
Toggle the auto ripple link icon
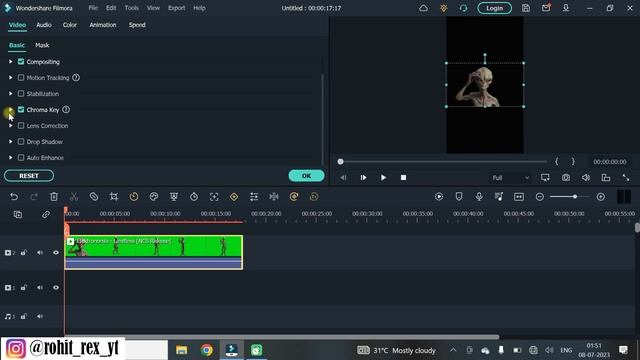click(46, 214)
